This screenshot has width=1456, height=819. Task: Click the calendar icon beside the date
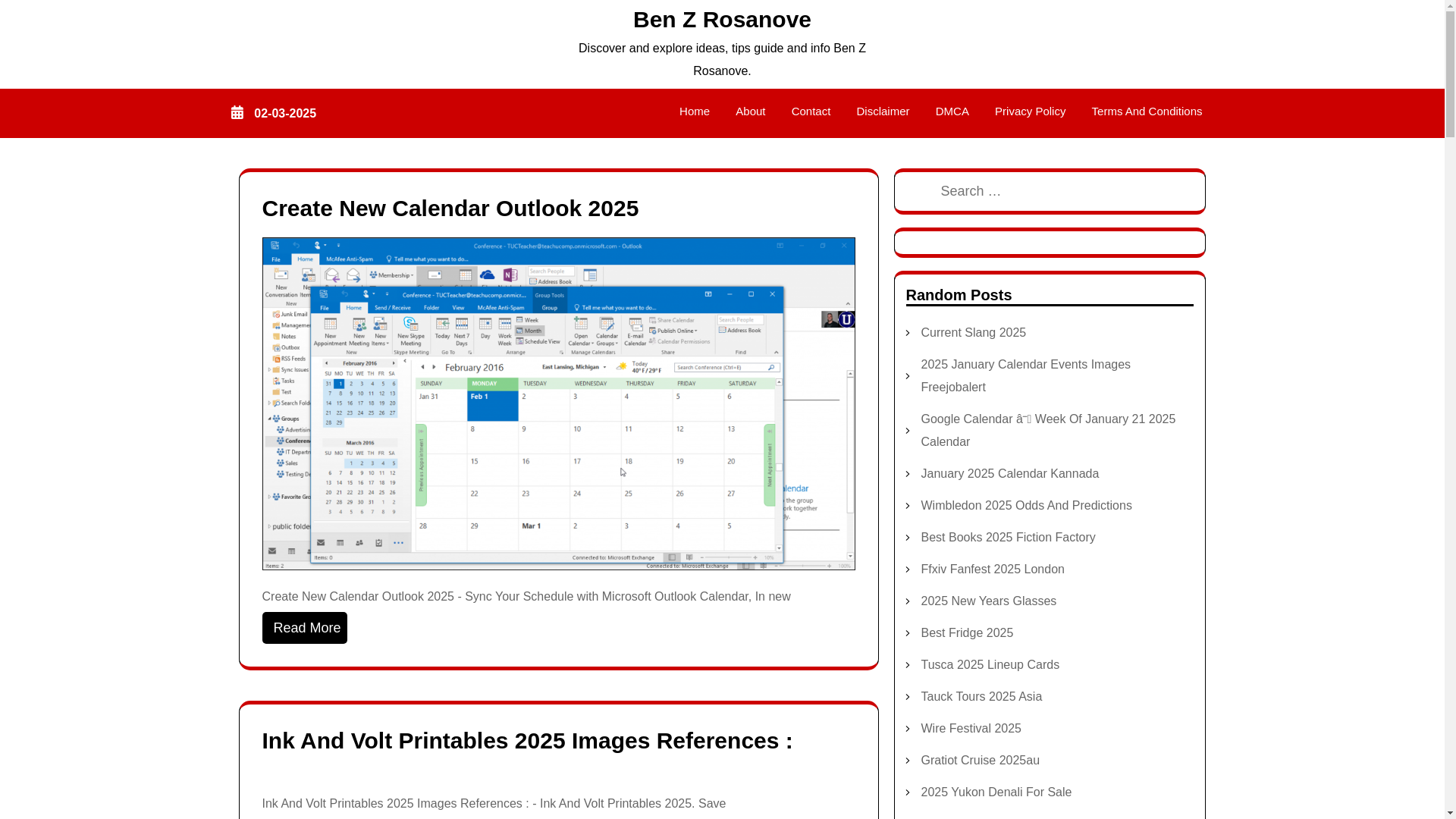(x=237, y=113)
